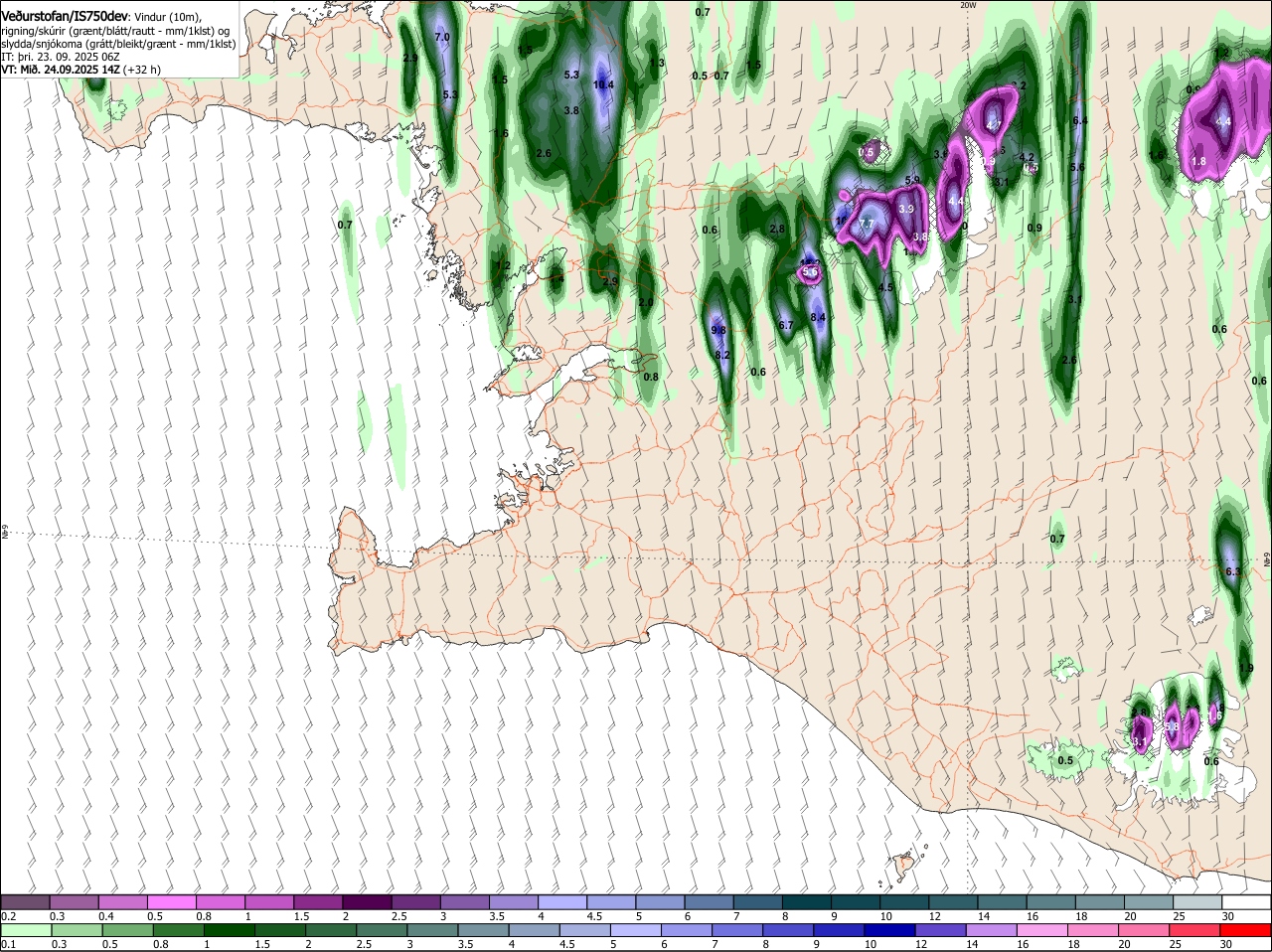1272x952 pixels.
Task: Select the white swatch at 30 in upper legend
Action: 1245,902
